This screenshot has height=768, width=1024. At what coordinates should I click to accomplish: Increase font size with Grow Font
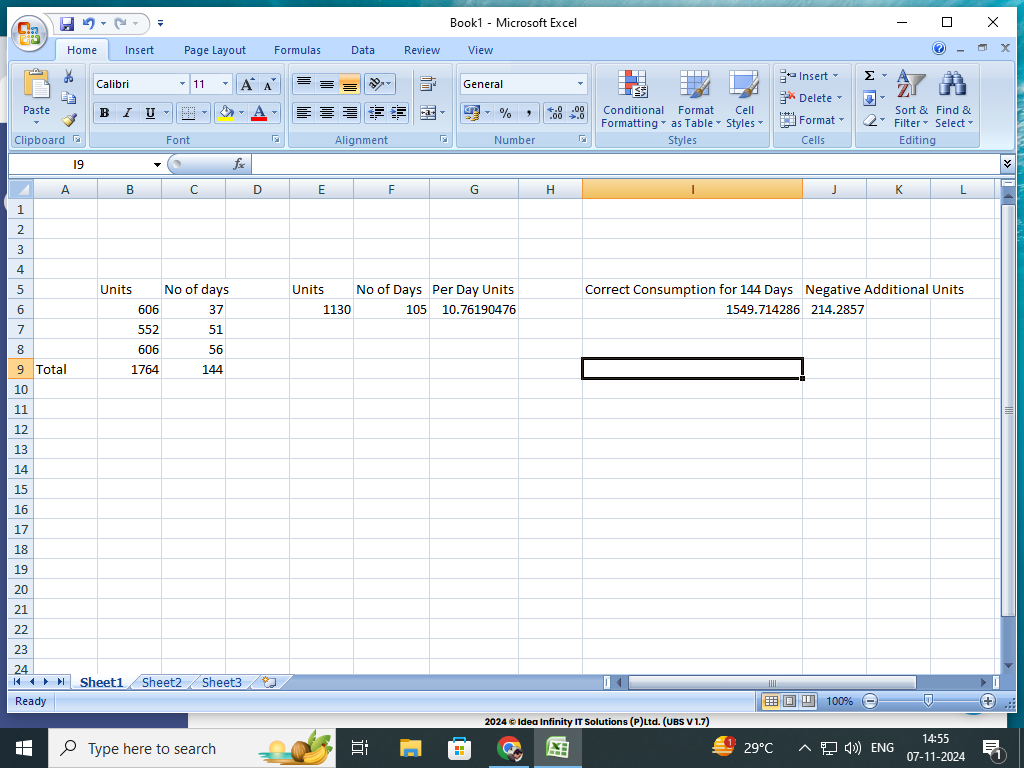click(247, 84)
